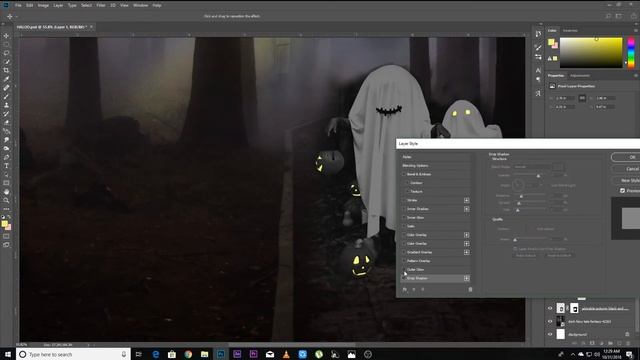Select the Rectangle shape tool
Screen dimensions: 640x360
pyautogui.click(x=6, y=183)
